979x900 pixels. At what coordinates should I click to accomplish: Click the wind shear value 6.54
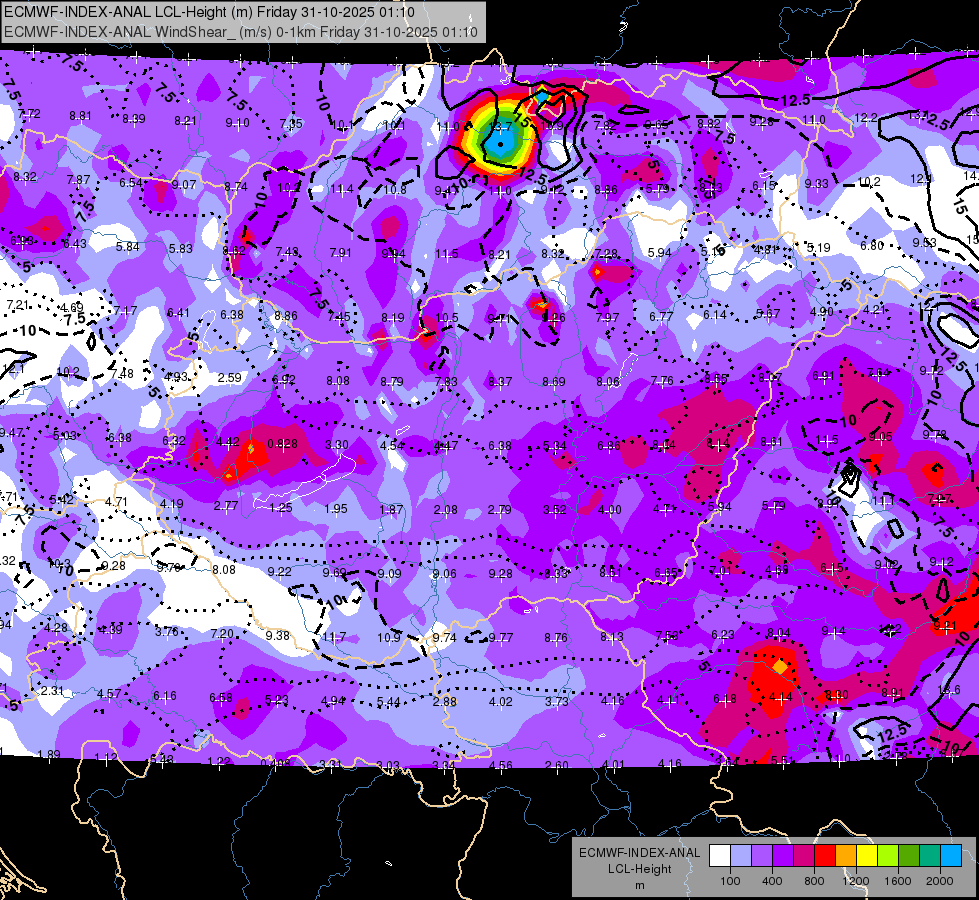[131, 182]
